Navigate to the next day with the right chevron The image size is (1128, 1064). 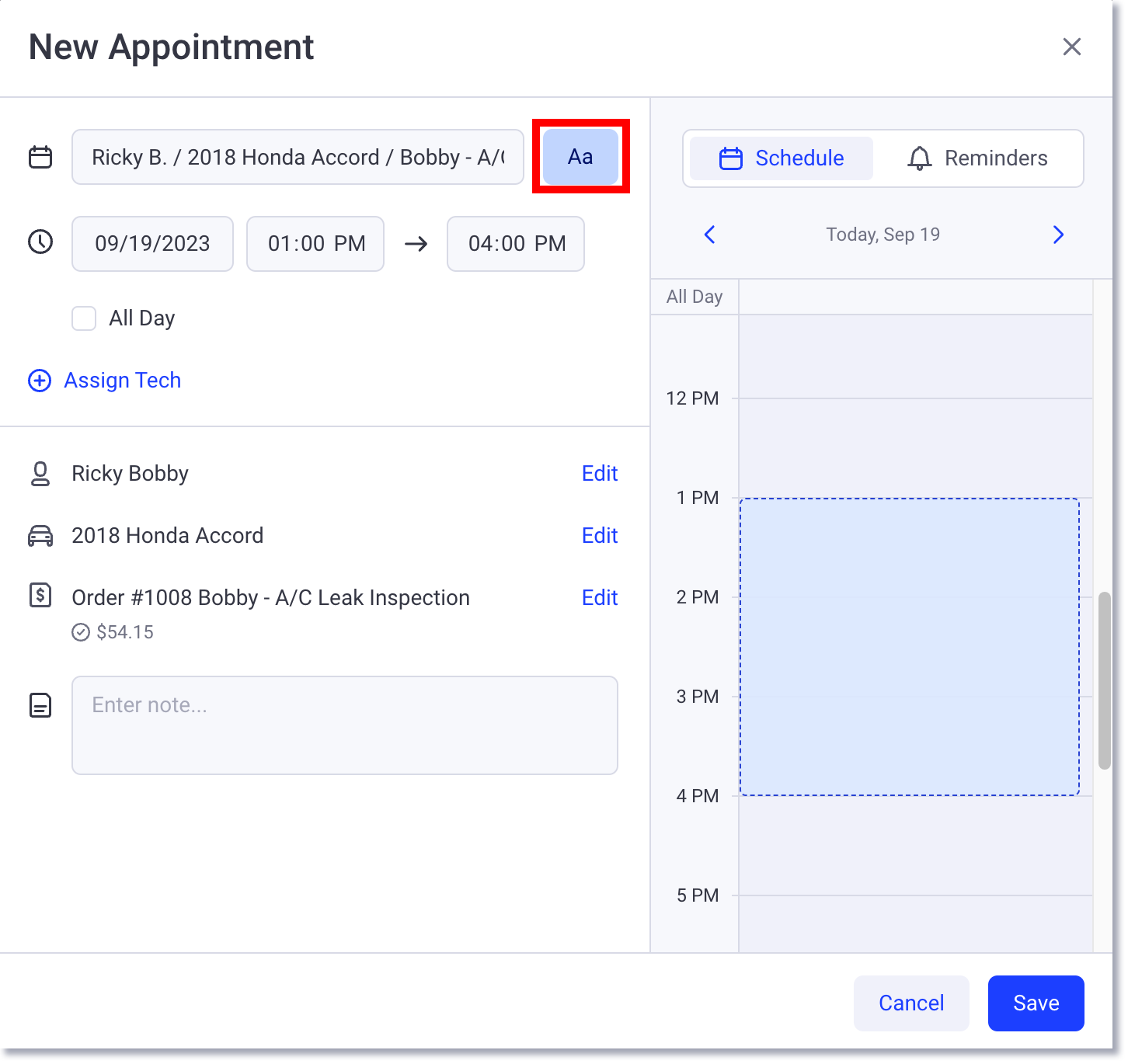(1057, 234)
